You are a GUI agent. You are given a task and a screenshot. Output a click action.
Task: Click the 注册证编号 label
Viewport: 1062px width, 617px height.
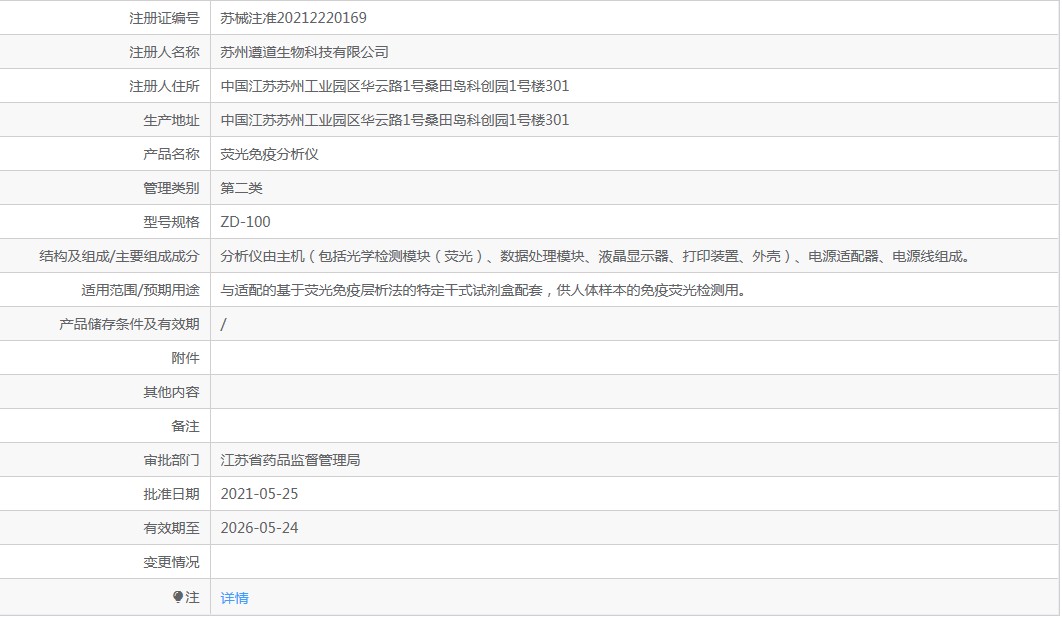164,18
